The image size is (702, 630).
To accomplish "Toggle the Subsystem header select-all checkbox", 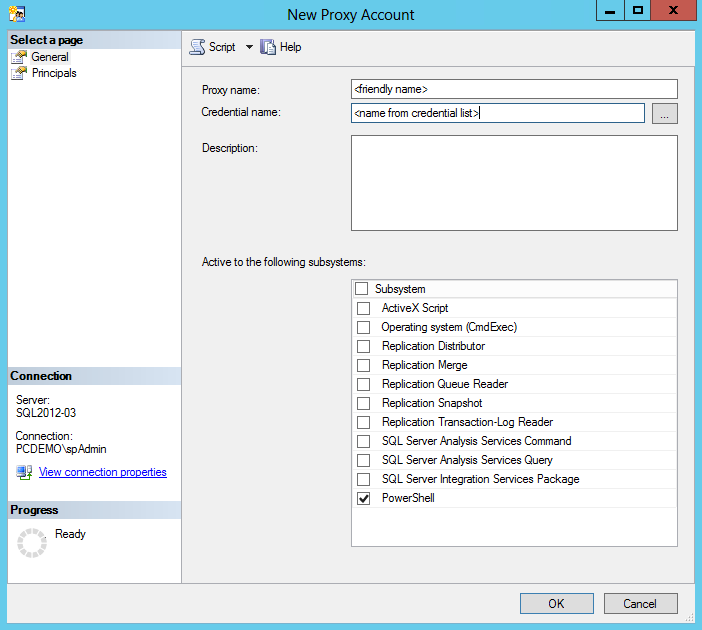I will point(361,288).
